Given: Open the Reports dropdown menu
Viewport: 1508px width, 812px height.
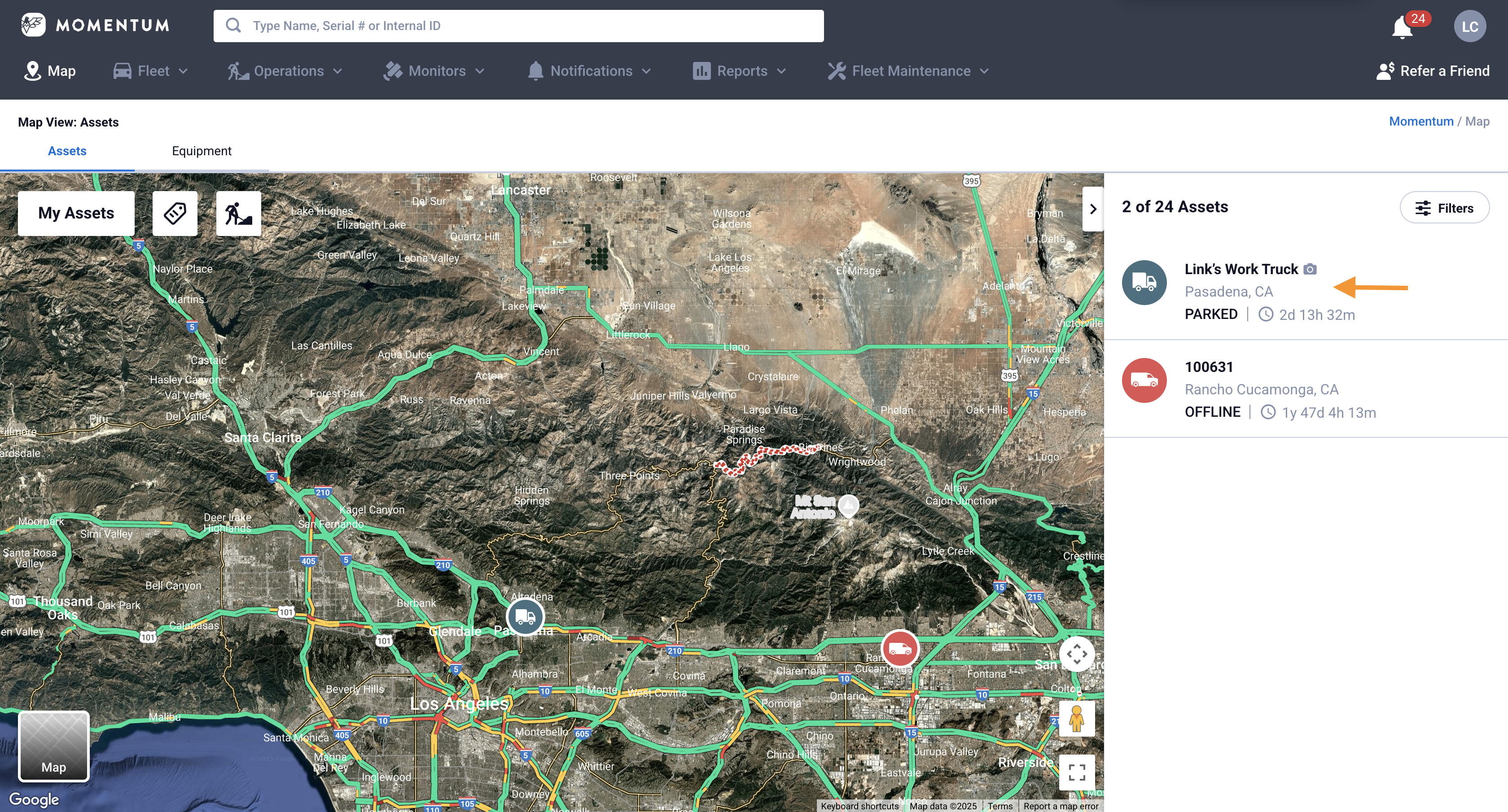Looking at the screenshot, I should (x=739, y=71).
